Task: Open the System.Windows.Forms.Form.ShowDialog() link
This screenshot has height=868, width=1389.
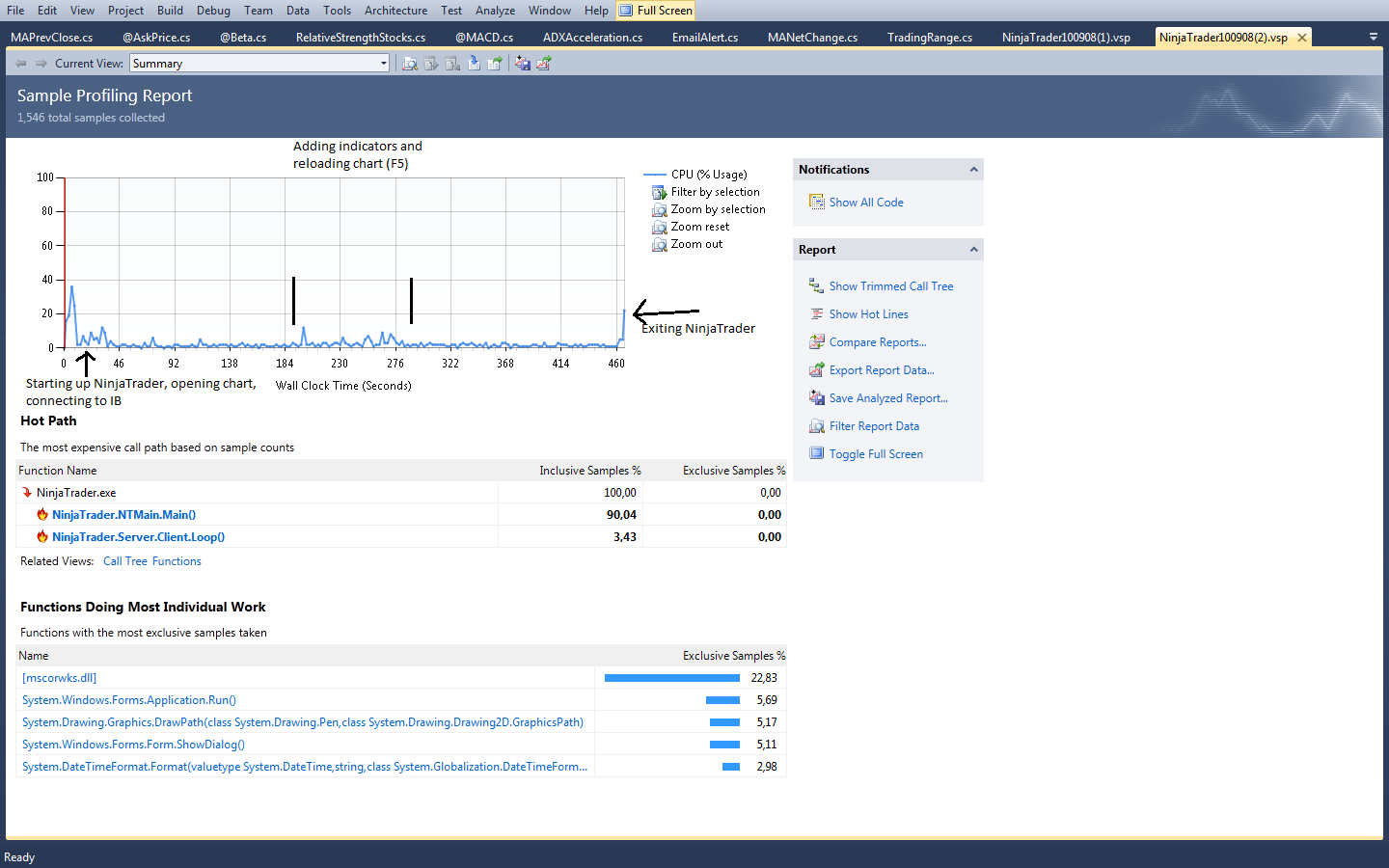Action: 133,745
